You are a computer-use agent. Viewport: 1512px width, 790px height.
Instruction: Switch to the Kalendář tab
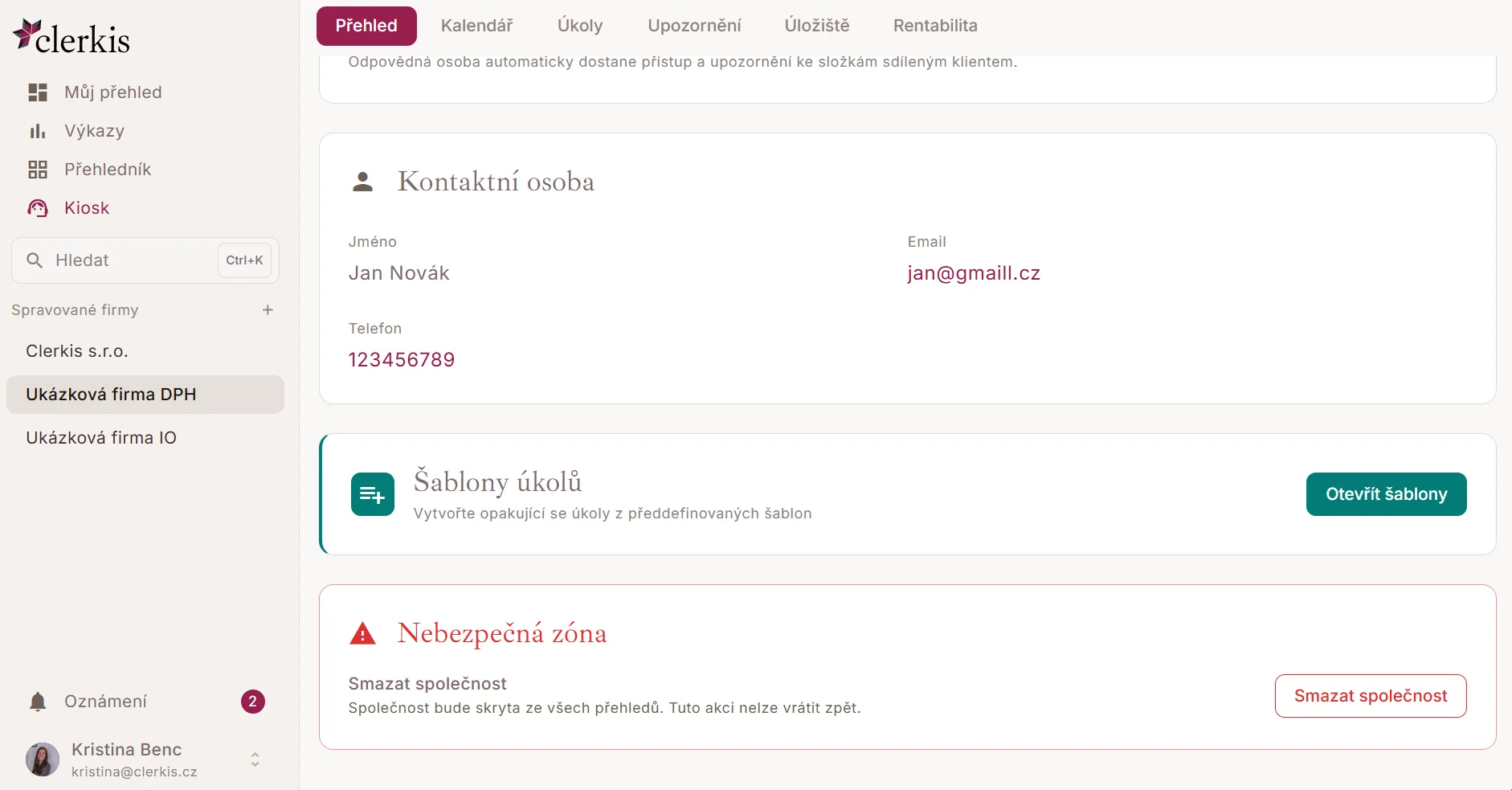coord(476,26)
